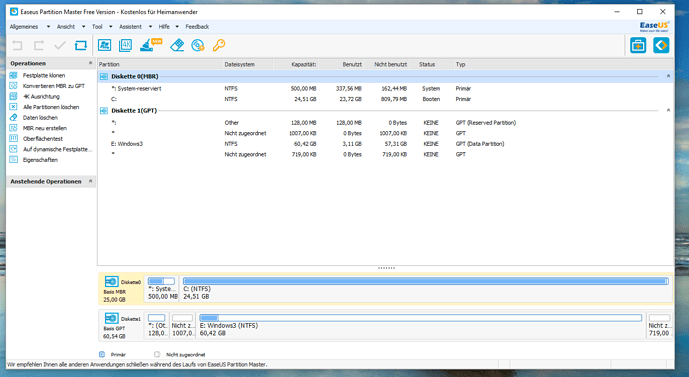Run the Oberflächentest operation from sidebar
Image resolution: width=689 pixels, height=377 pixels.
(43, 139)
